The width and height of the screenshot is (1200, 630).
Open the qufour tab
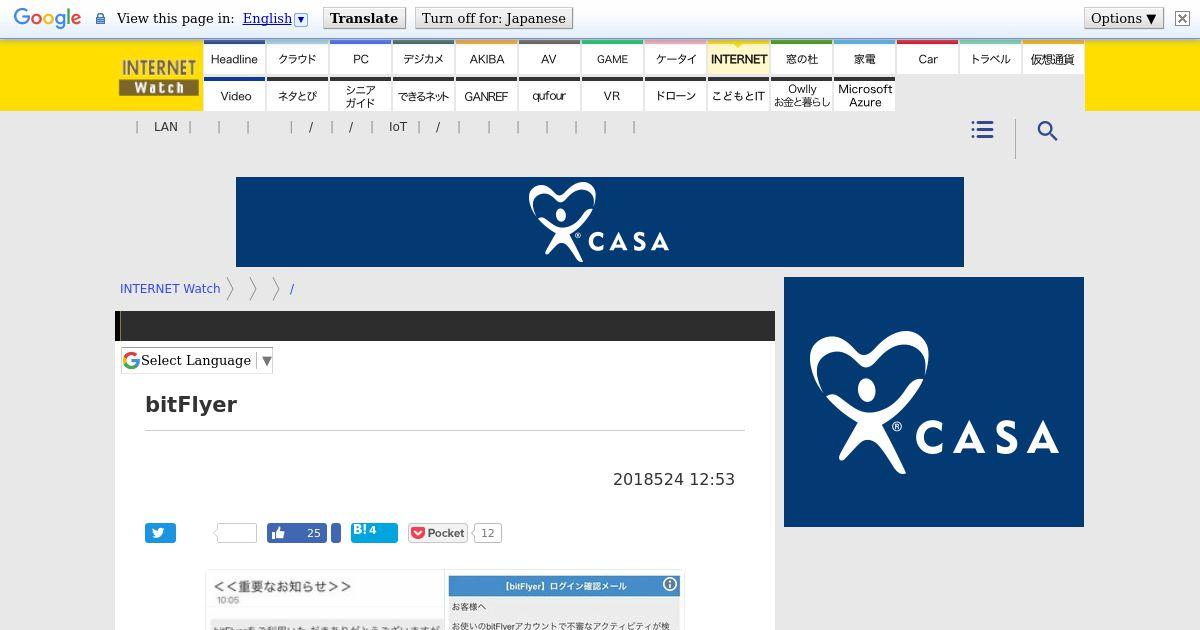pyautogui.click(x=549, y=96)
